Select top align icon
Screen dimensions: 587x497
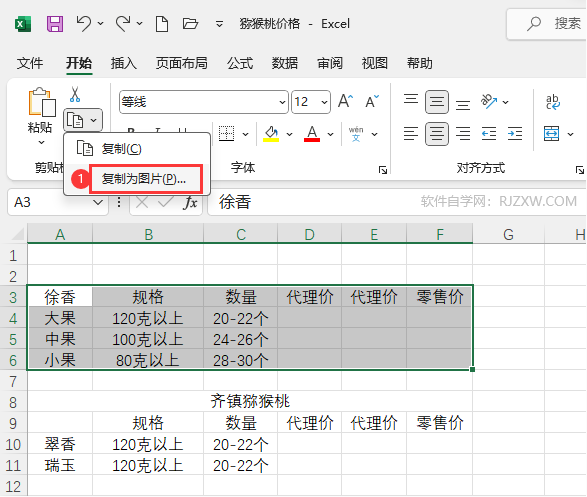pos(411,100)
